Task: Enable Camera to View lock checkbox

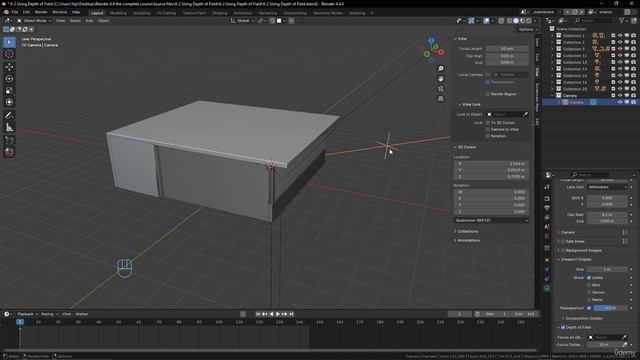Action: click(x=487, y=129)
